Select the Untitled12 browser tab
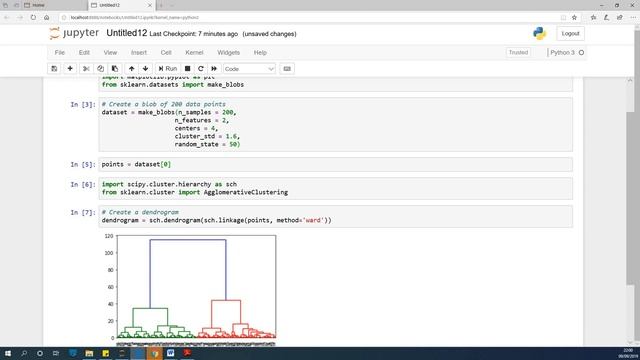The image size is (640, 360). pyautogui.click(x=118, y=5)
